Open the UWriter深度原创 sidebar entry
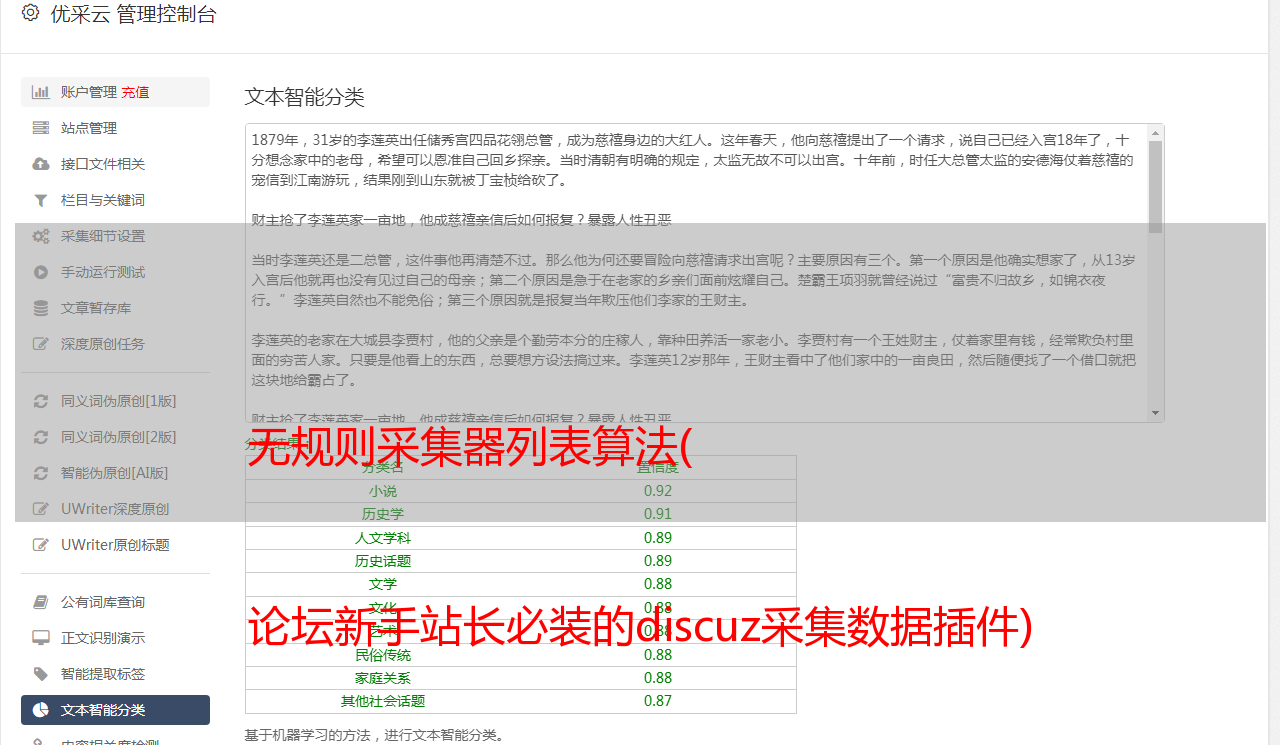 [x=115, y=509]
